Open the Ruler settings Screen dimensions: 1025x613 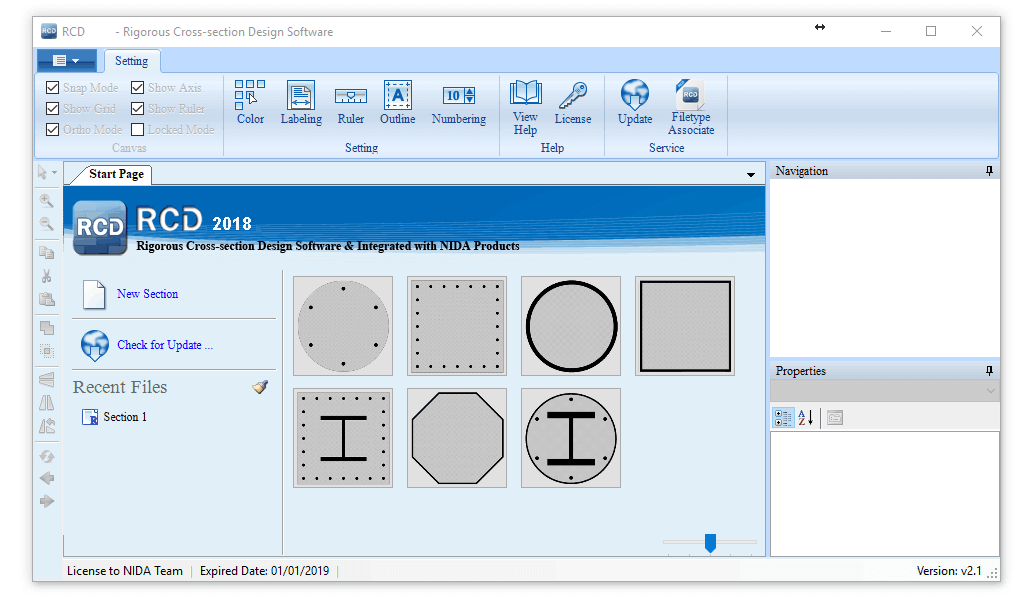pyautogui.click(x=350, y=103)
